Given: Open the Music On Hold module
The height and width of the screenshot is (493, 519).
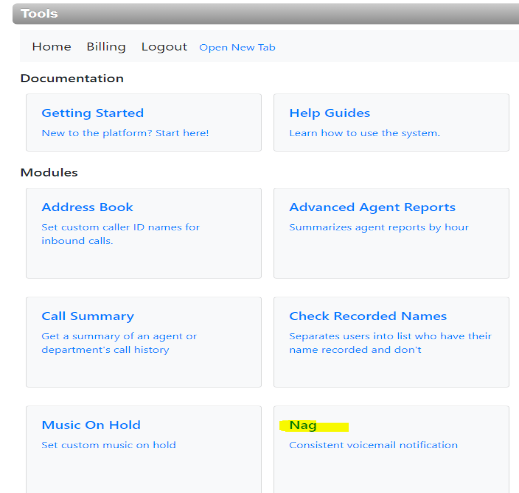Looking at the screenshot, I should click(91, 425).
